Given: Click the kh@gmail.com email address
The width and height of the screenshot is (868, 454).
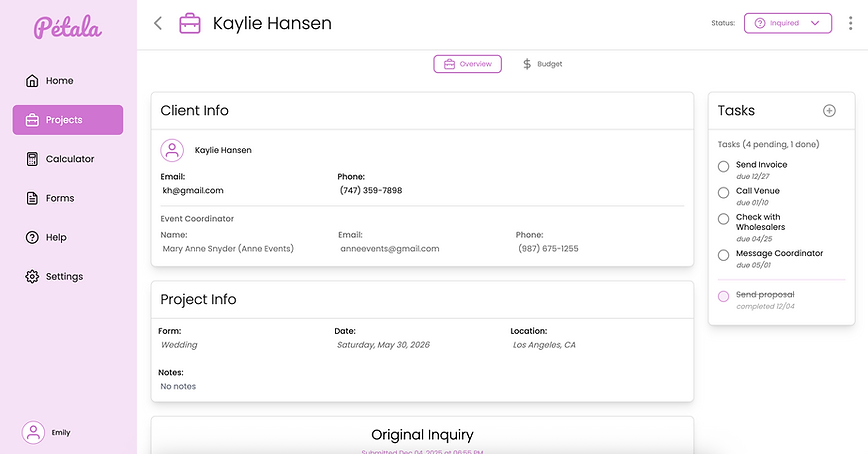Looking at the screenshot, I should [193, 190].
